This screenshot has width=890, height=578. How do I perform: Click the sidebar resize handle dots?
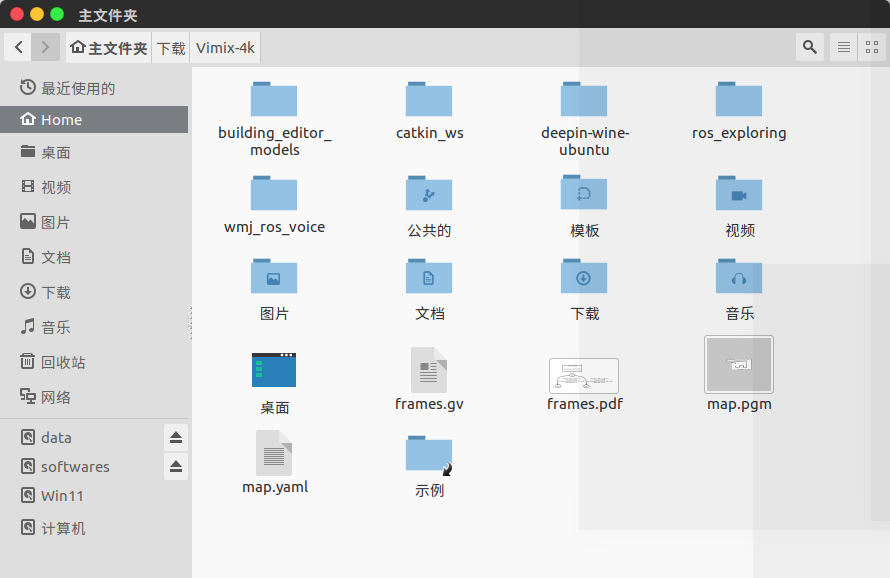click(191, 323)
